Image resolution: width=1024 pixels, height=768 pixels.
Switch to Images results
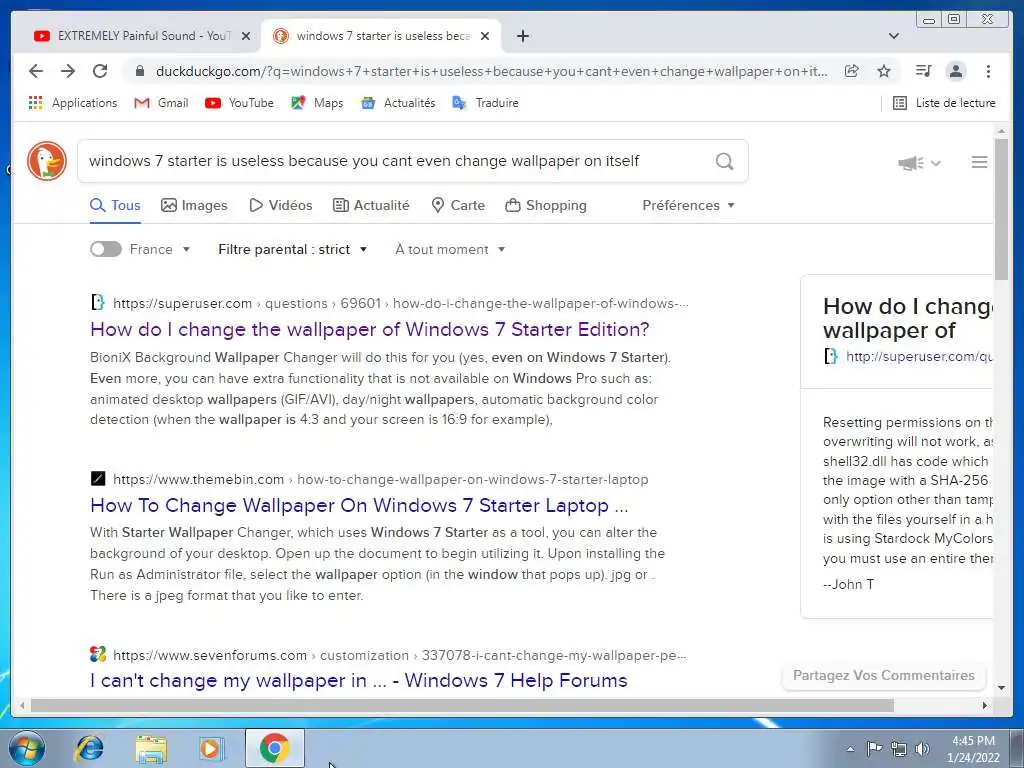[194, 205]
